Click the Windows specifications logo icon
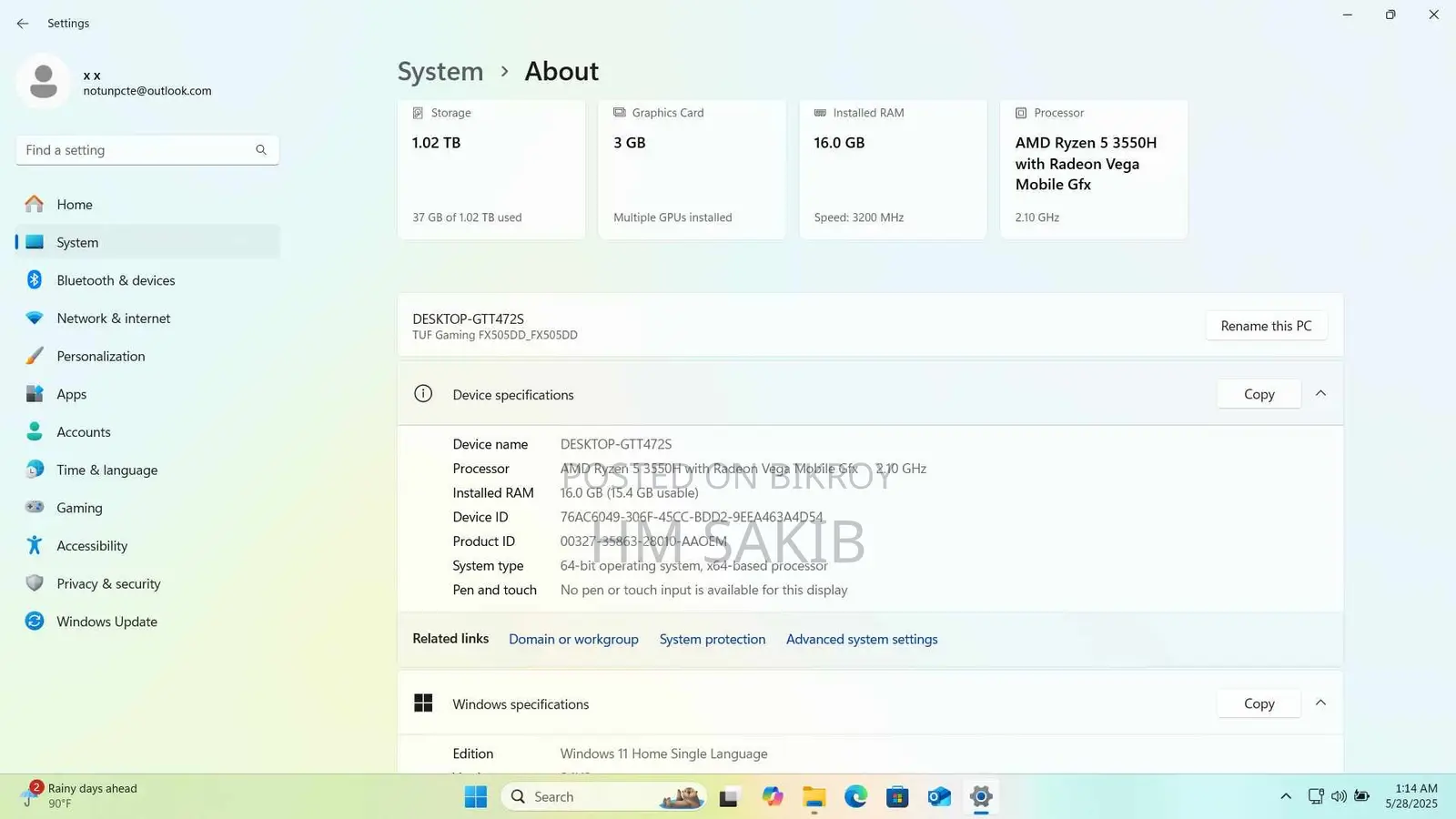Image resolution: width=1456 pixels, height=819 pixels. pos(423,703)
